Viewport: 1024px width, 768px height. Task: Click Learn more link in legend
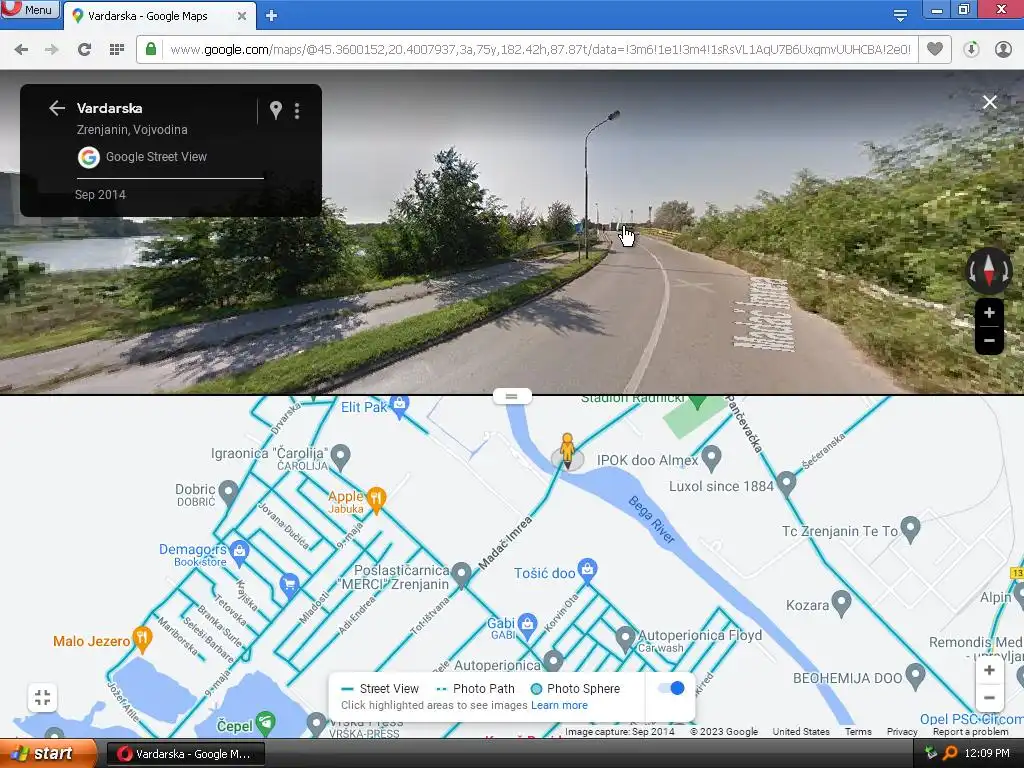pyautogui.click(x=559, y=705)
